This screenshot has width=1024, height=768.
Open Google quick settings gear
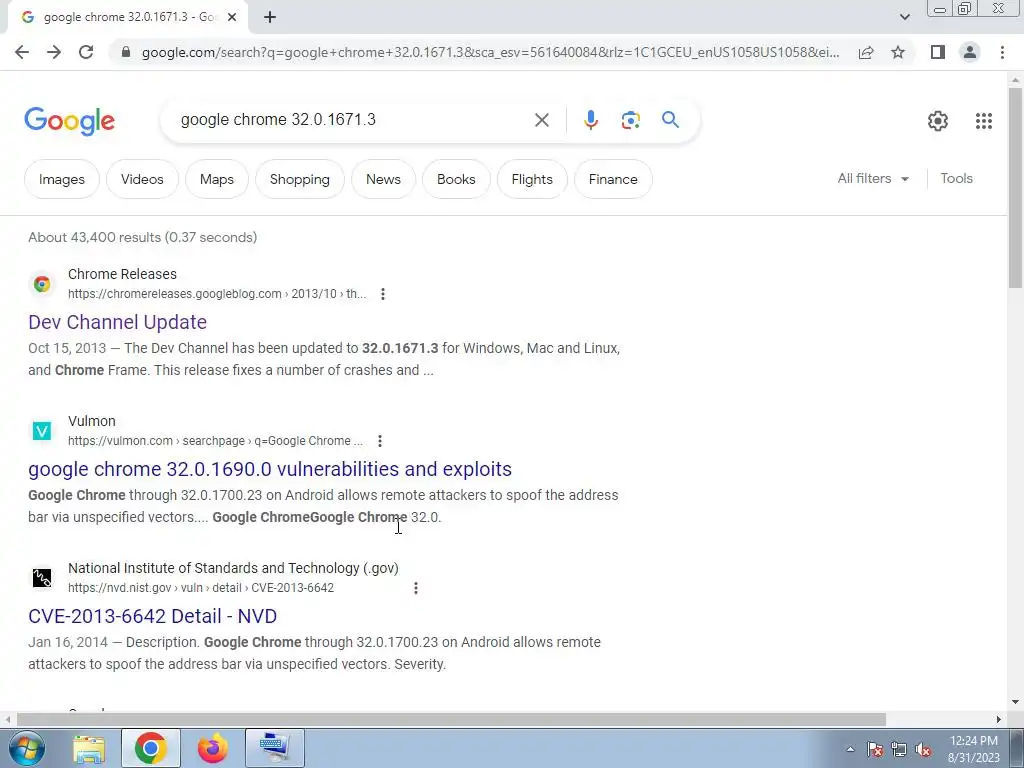click(938, 121)
